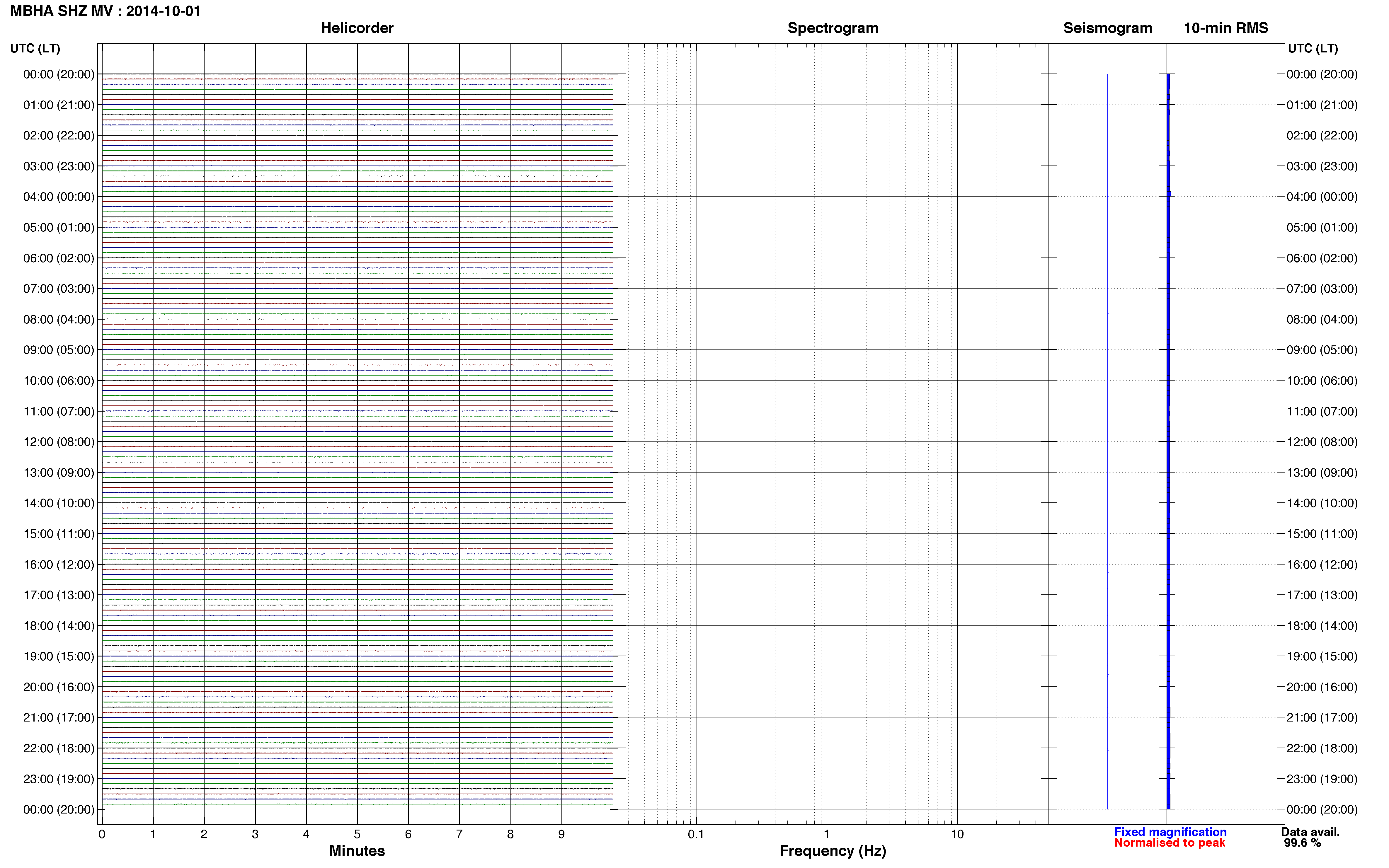Click the left 'UTC (LT)' axis header
Screen dimensions: 1389x868
point(35,48)
